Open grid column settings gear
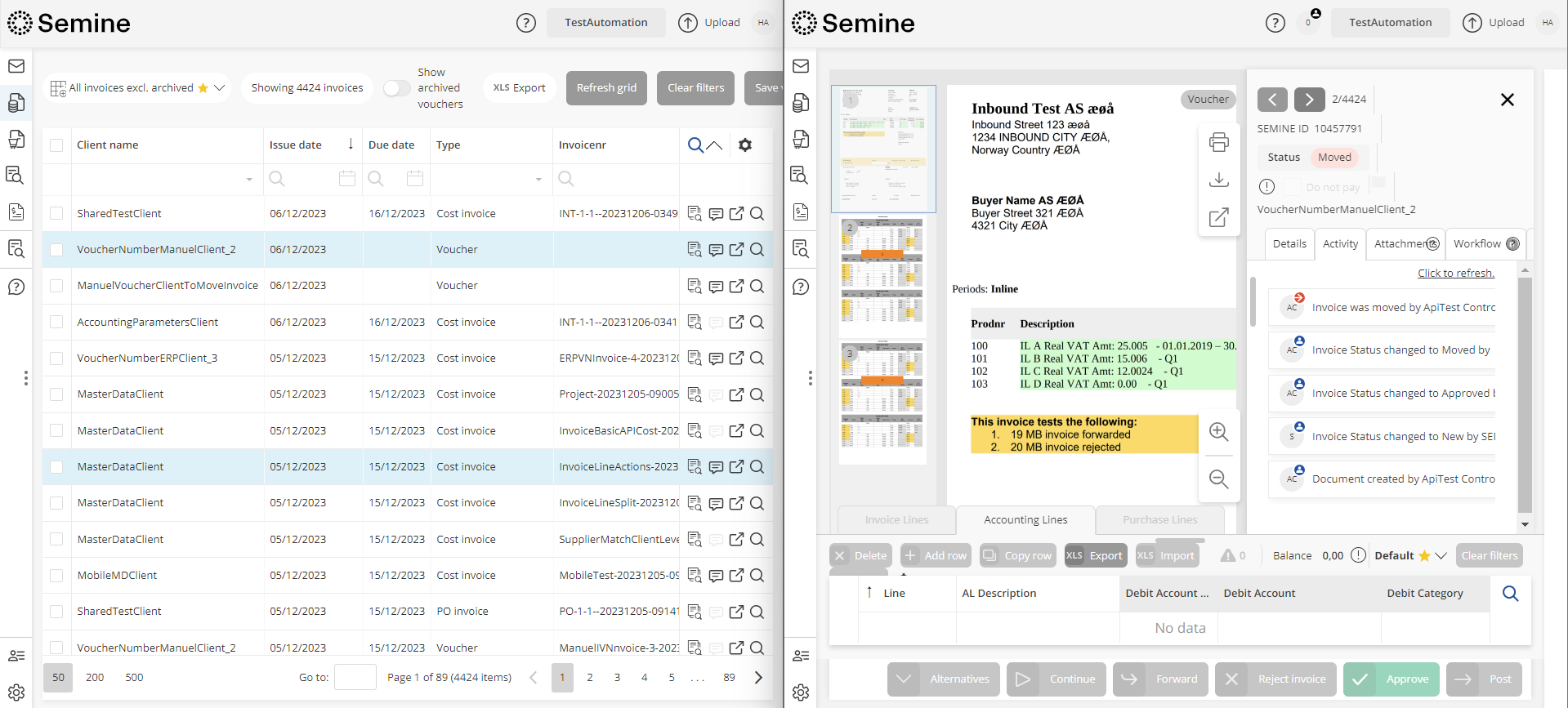This screenshot has height=708, width=1568. coord(744,145)
